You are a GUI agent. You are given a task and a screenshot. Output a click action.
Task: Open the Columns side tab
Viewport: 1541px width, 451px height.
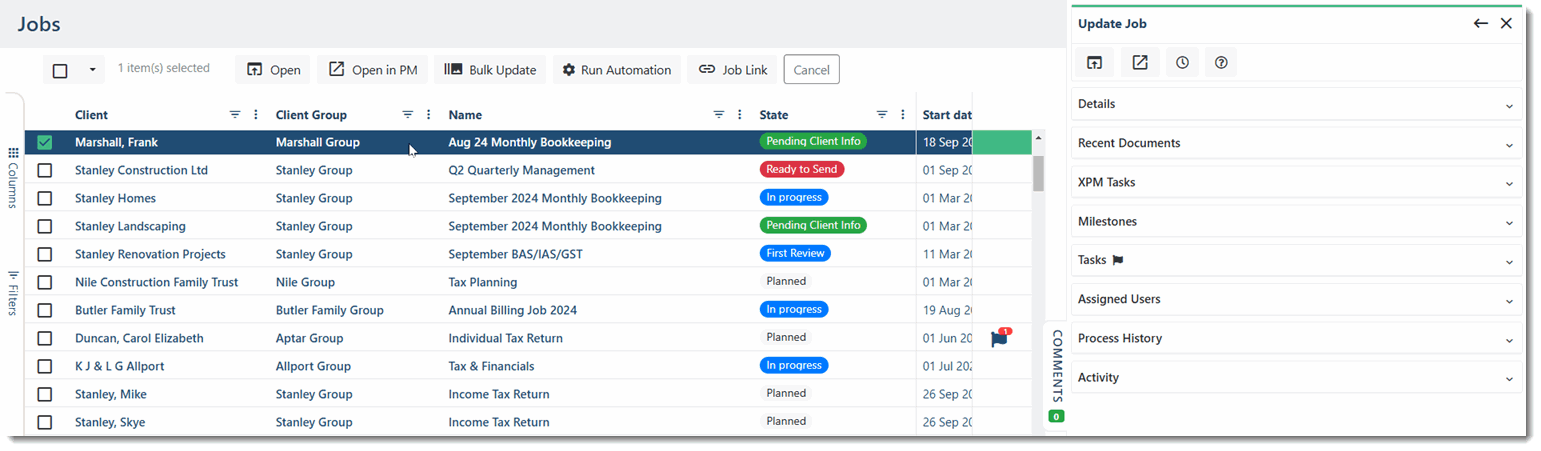click(x=13, y=178)
